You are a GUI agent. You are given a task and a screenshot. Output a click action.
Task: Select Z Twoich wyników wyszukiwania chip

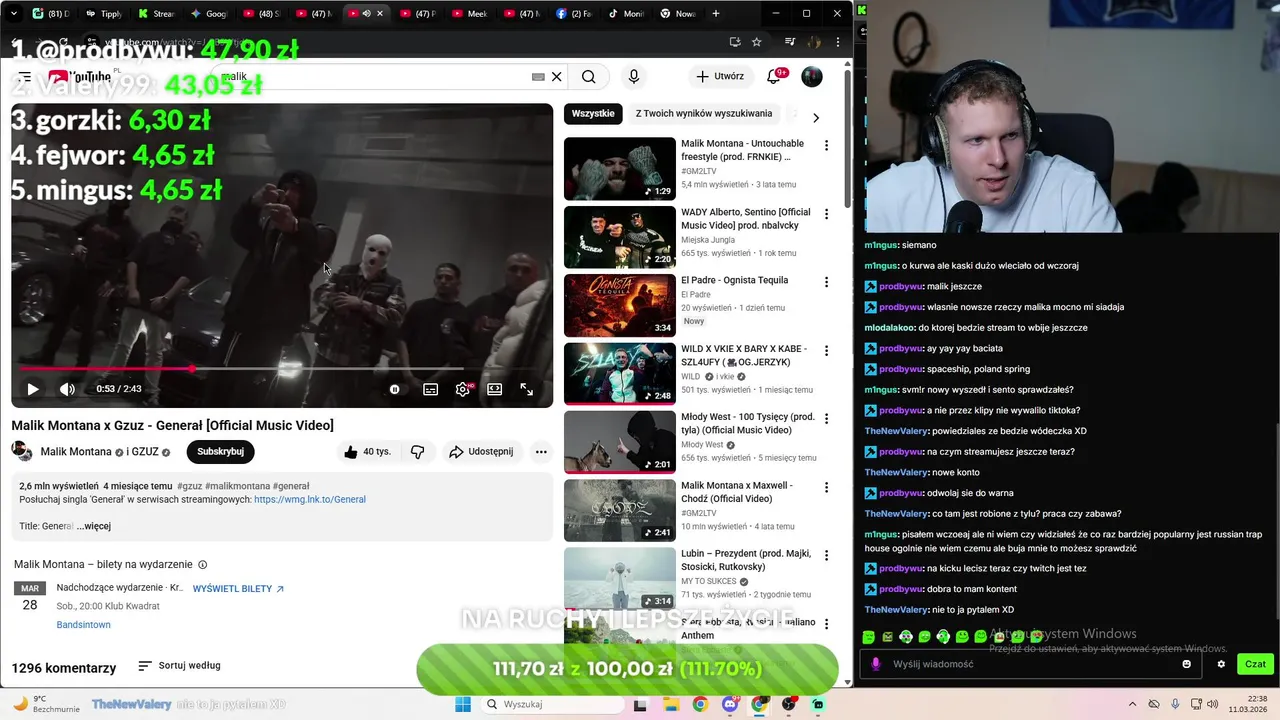[704, 114]
